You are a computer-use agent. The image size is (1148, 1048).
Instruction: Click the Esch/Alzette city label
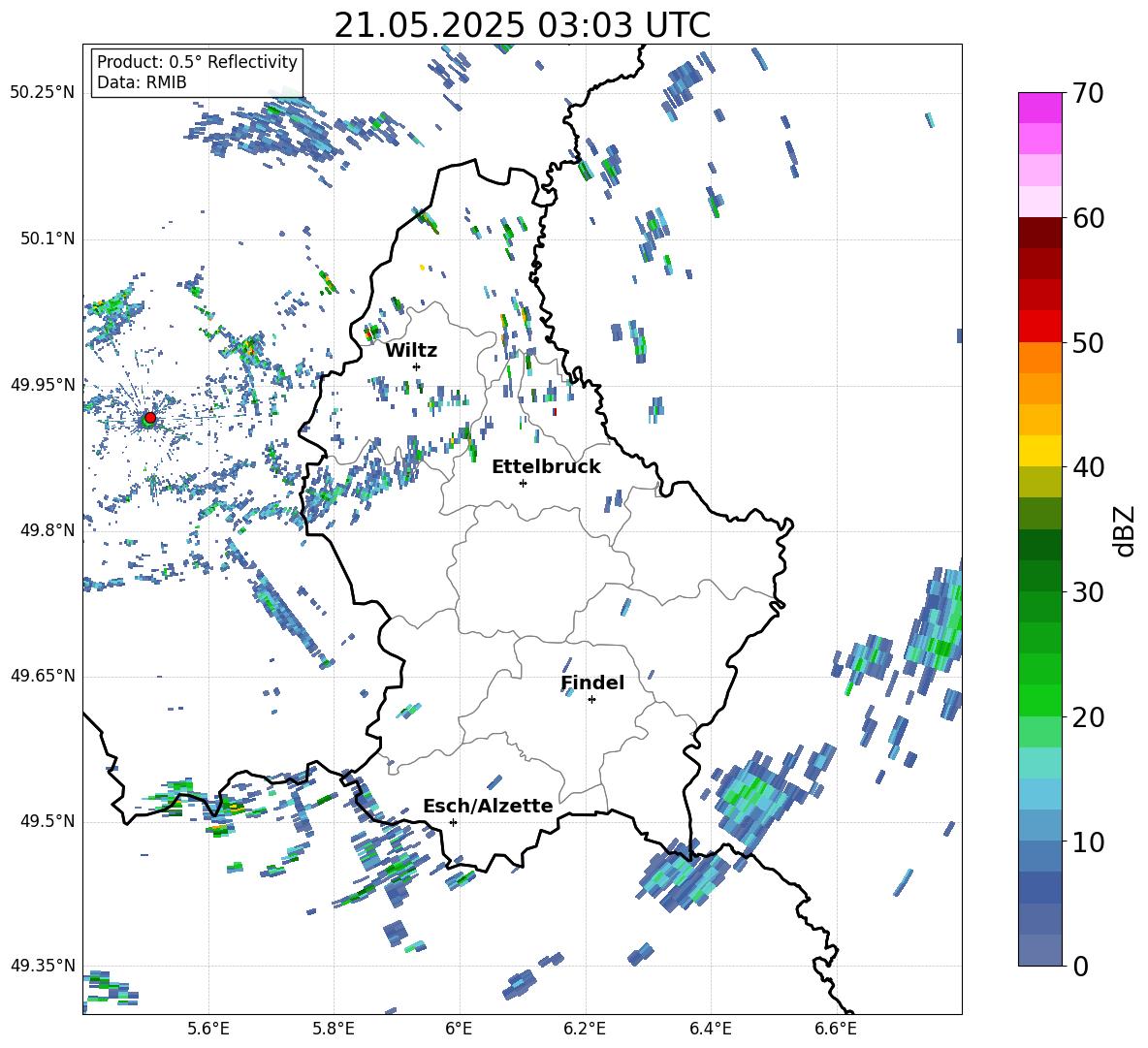[488, 807]
